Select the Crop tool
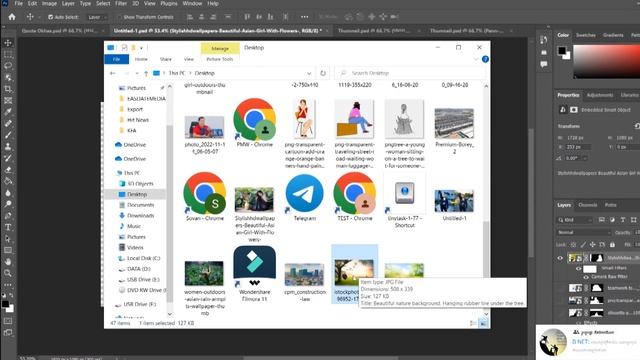The image size is (640, 360). coord(8,89)
